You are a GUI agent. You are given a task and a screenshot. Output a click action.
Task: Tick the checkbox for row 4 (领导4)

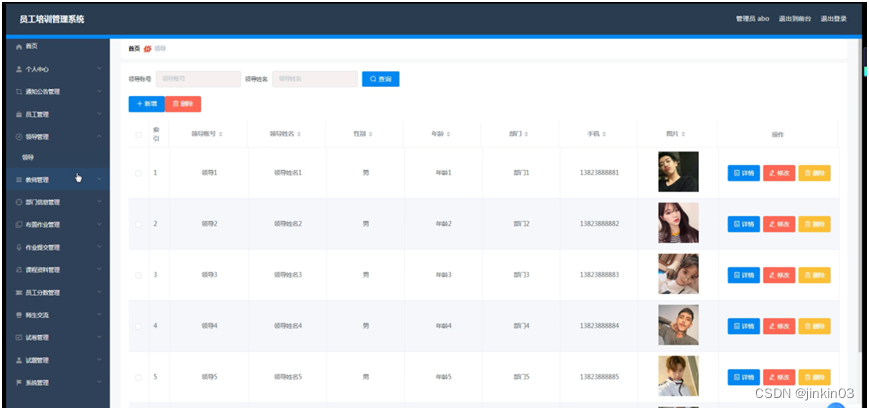click(x=139, y=326)
